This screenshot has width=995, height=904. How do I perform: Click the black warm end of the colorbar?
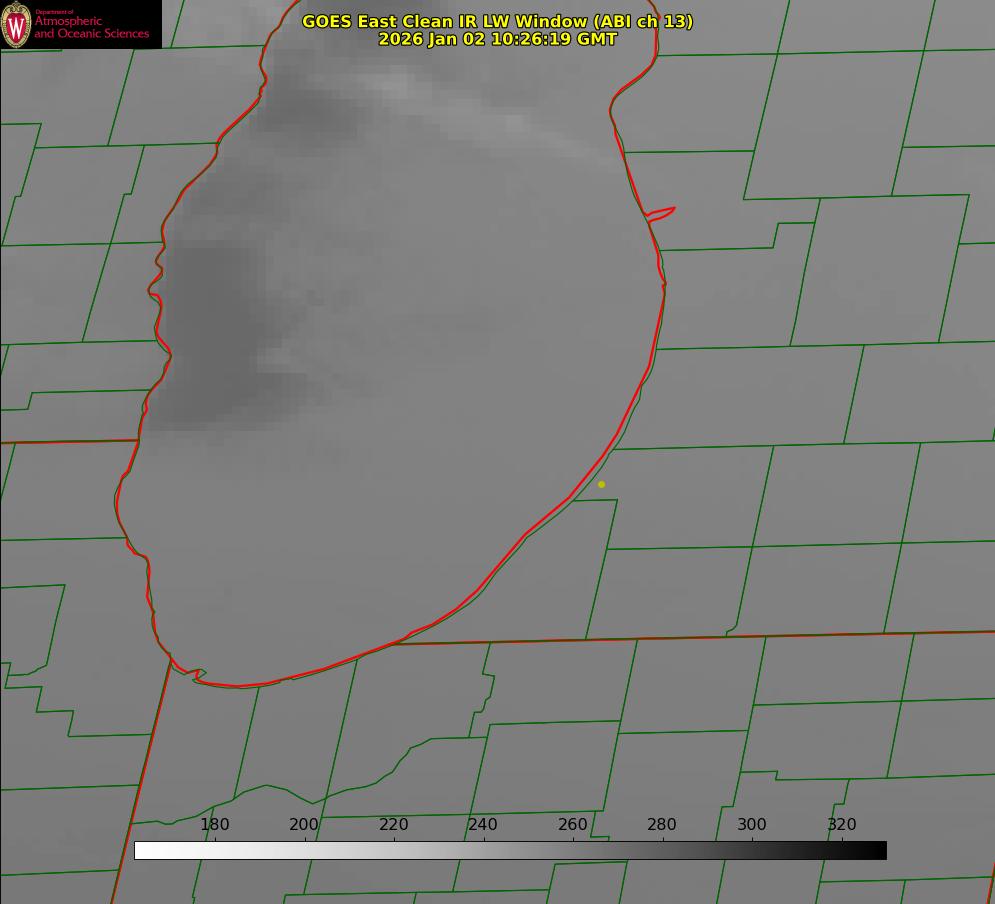(878, 850)
